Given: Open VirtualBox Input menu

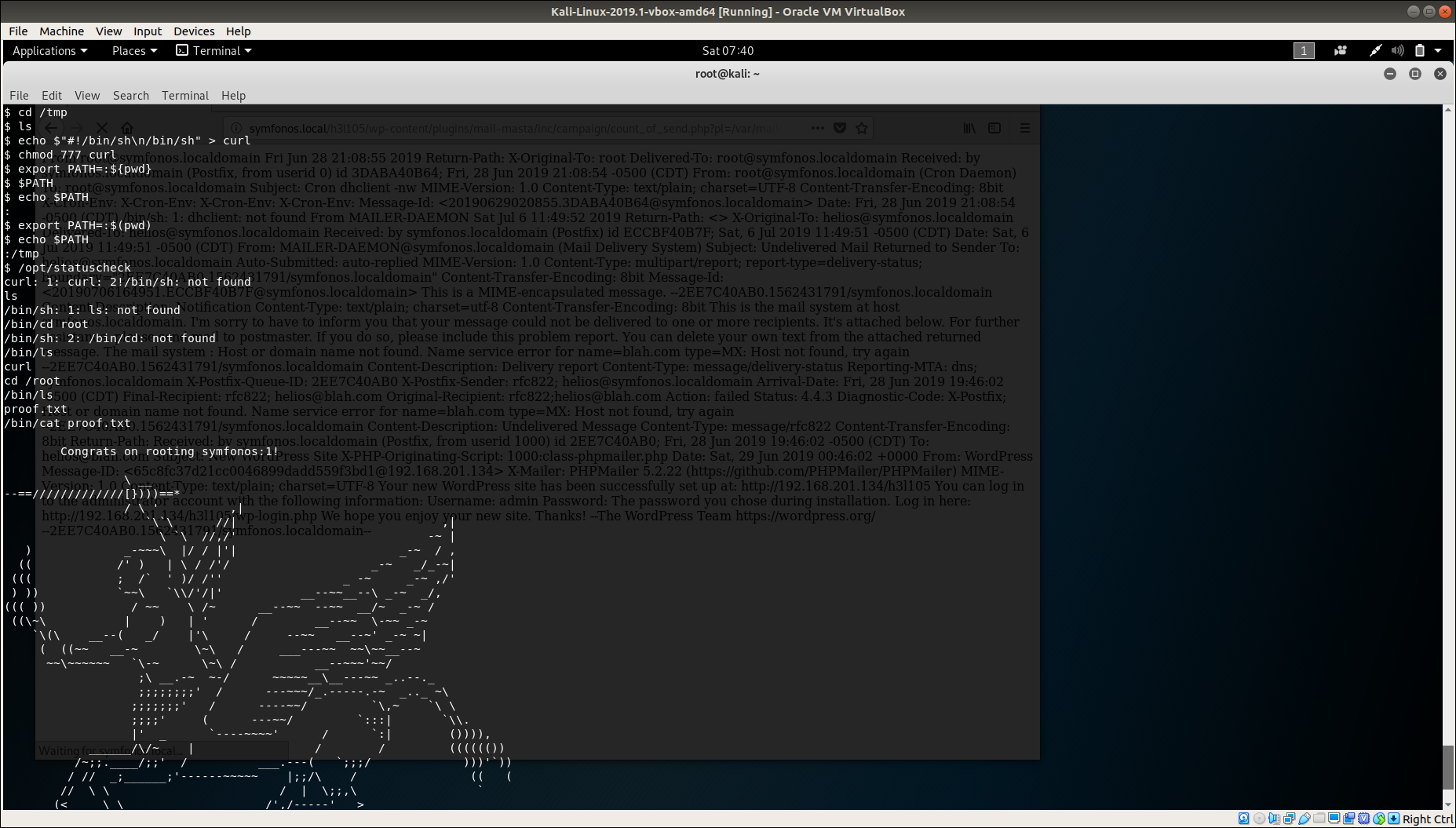Looking at the screenshot, I should (148, 31).
